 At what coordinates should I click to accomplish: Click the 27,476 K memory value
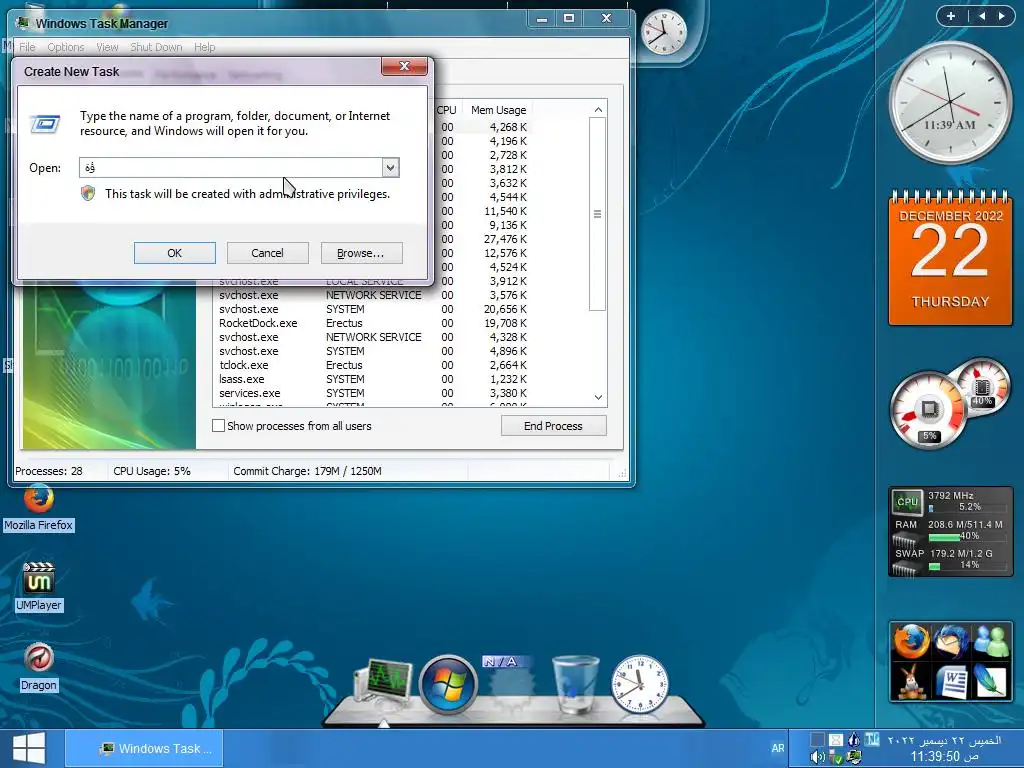pos(505,239)
